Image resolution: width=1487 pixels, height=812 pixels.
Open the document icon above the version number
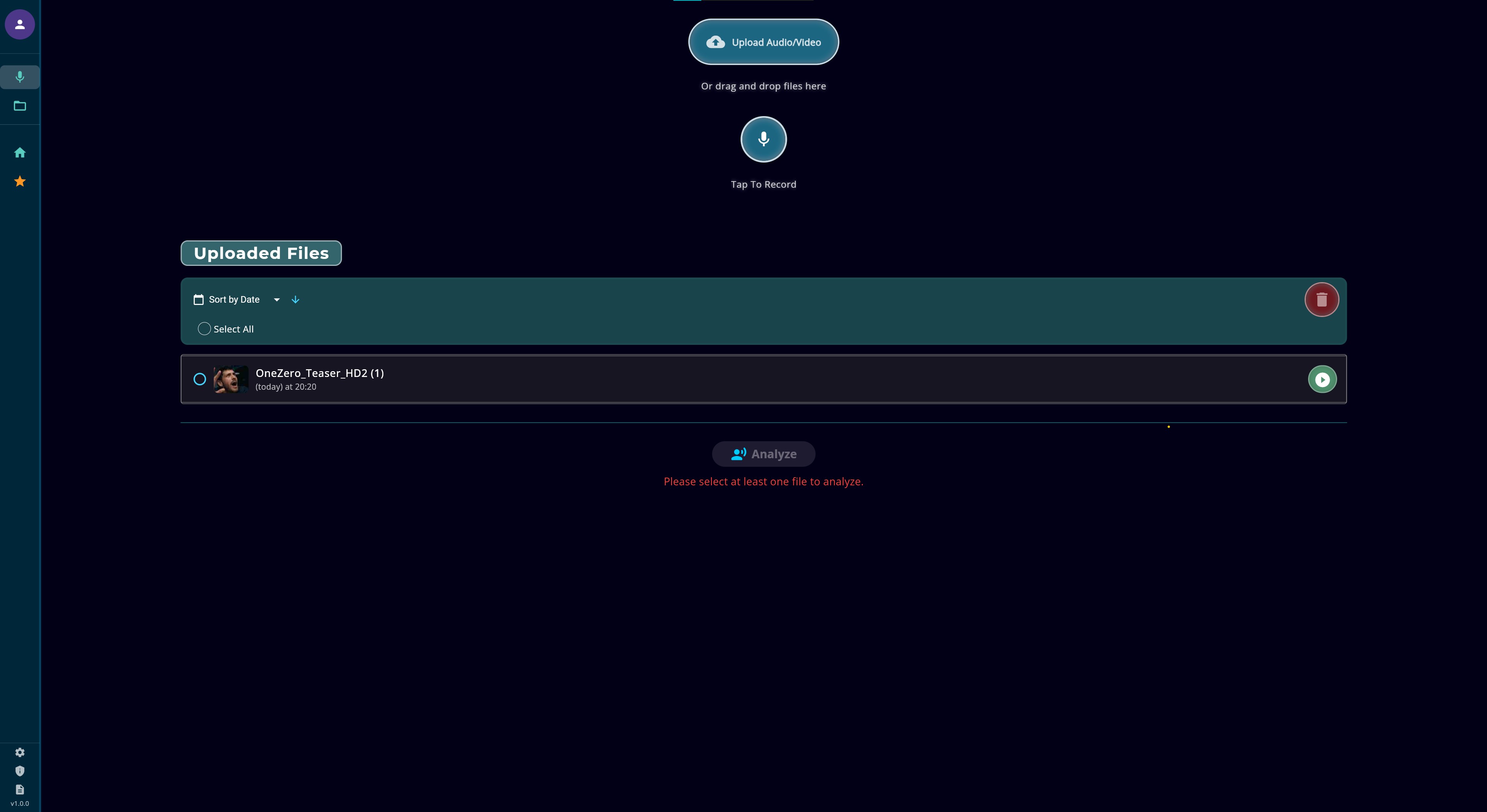[x=20, y=790]
